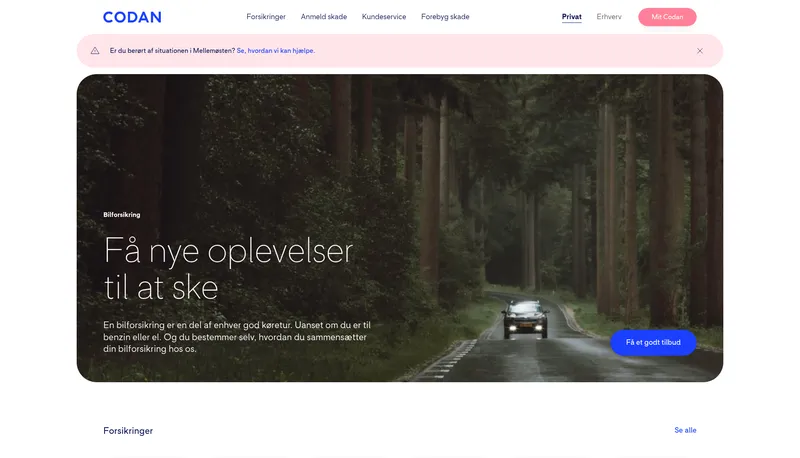Open the 'Se alle' link

[x=685, y=430]
